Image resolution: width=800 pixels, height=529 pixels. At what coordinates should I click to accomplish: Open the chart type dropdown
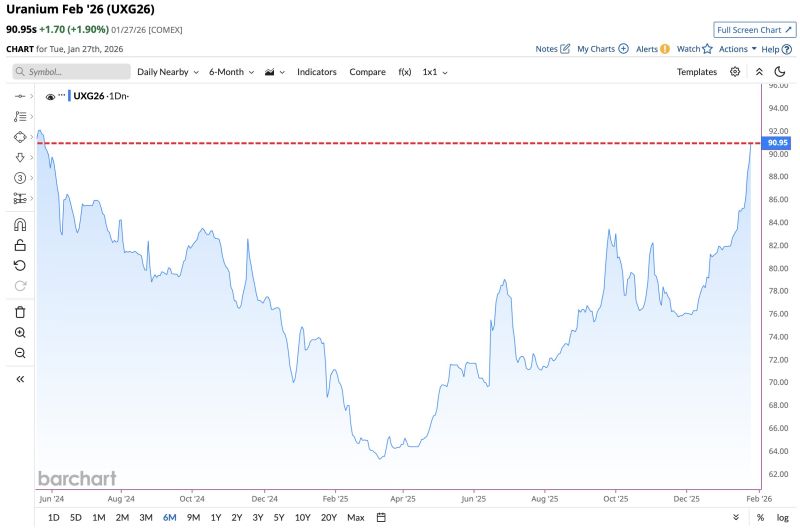pyautogui.click(x=274, y=72)
